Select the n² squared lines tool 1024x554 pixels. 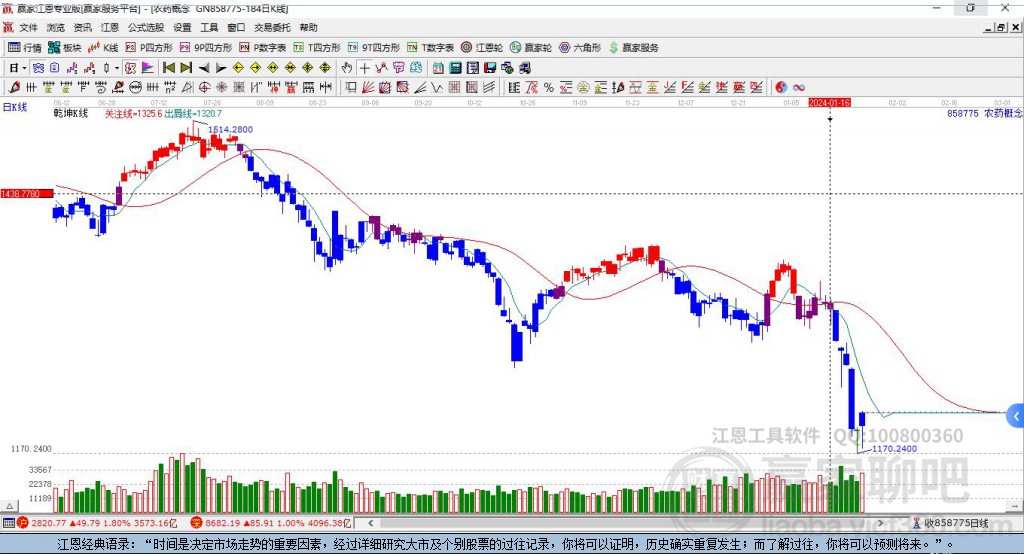pos(169,87)
